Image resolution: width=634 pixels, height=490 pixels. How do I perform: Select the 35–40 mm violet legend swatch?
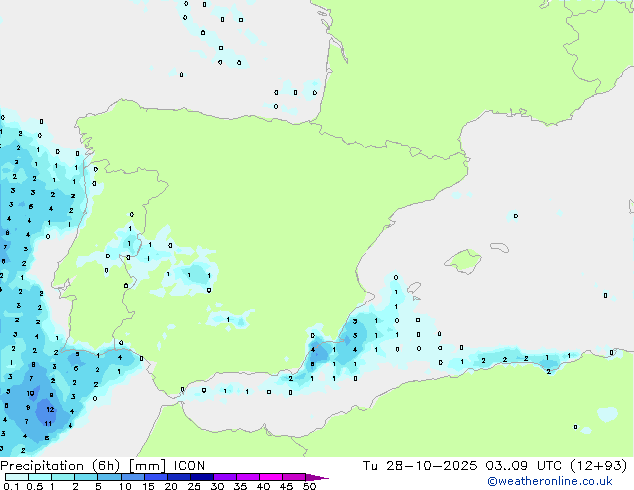[247, 477]
